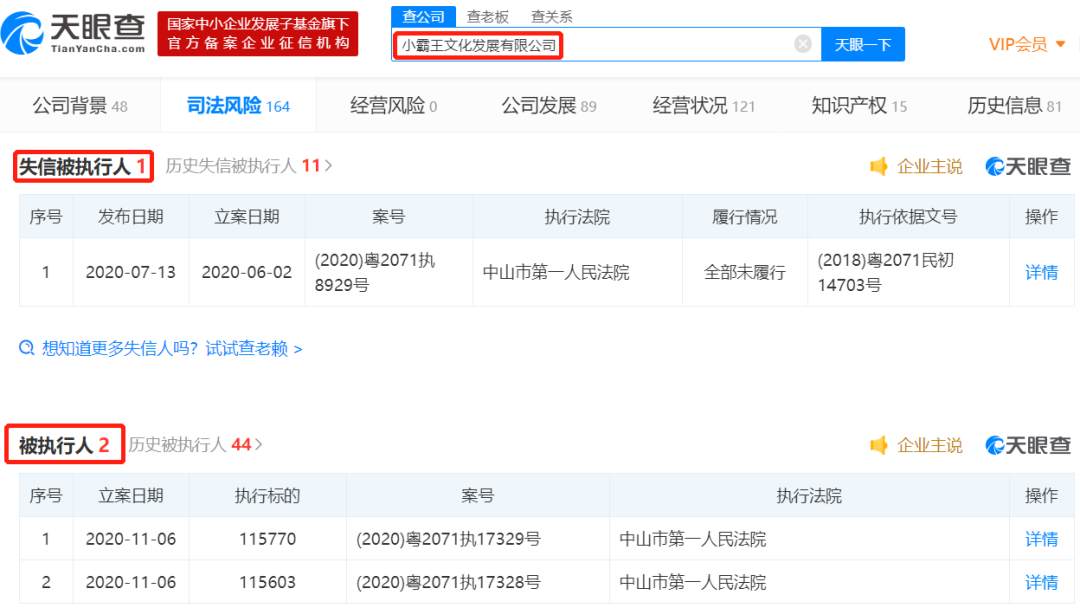This screenshot has height=608, width=1080.
Task: Click the speaker icon in 失信被执行人 section
Action: [879, 166]
